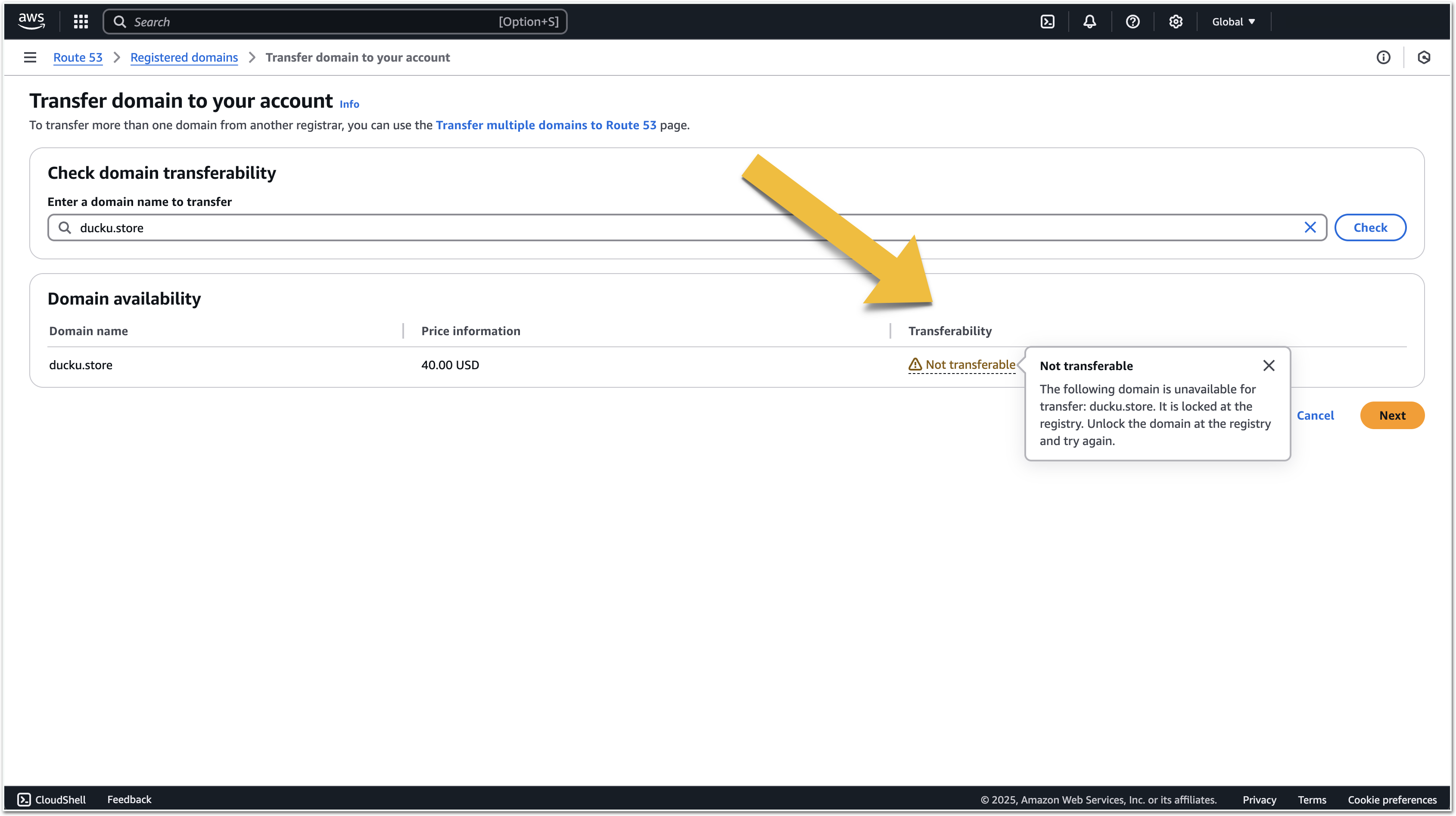The width and height of the screenshot is (1456, 816).
Task: Open CloudShell in the footer
Action: pos(52,799)
